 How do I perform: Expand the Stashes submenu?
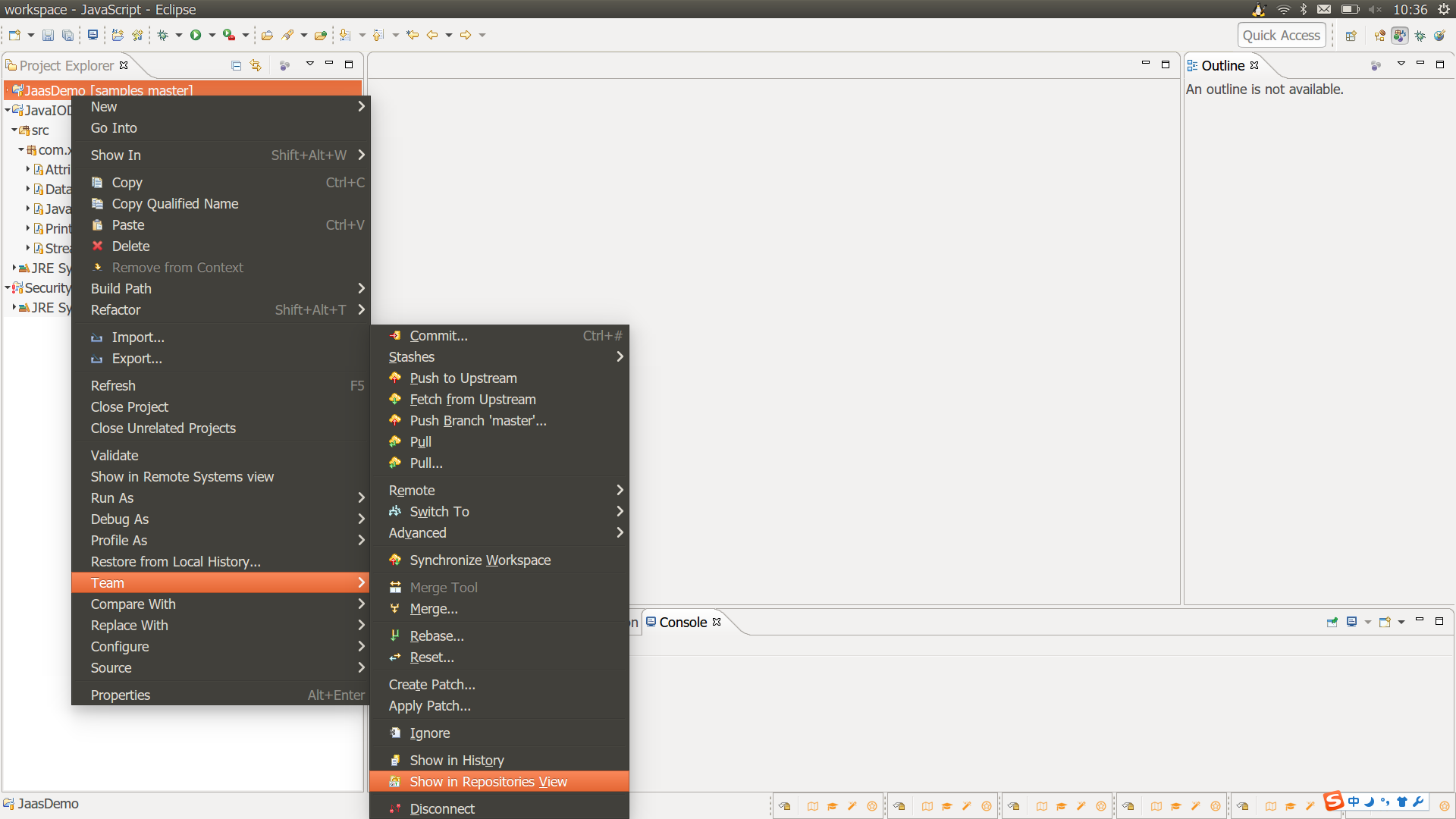click(500, 357)
